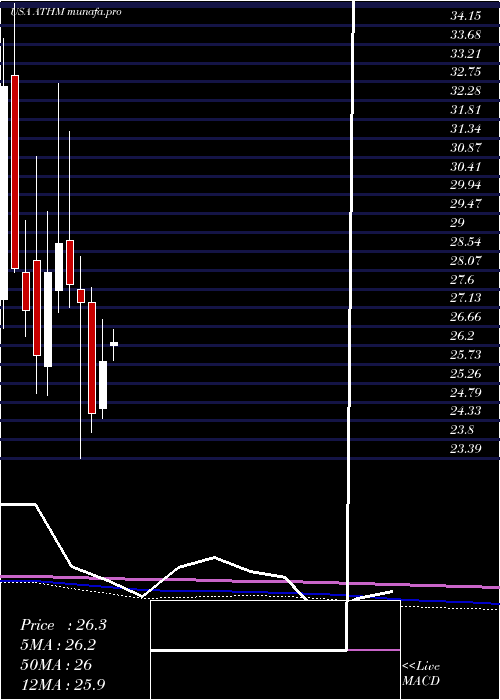Click the 27.13 price axis label

[466, 298]
